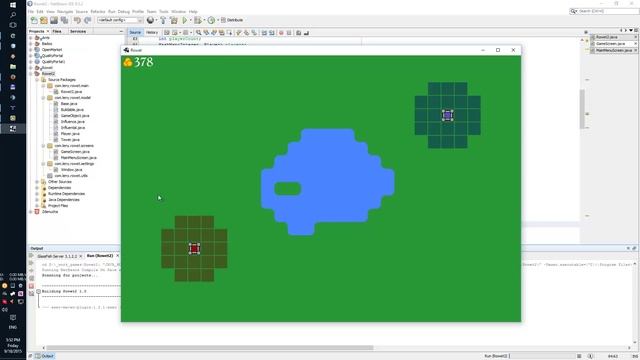Image resolution: width=640 pixels, height=360 pixels.
Task: Open the Refactor menu
Action: pos(98,11)
